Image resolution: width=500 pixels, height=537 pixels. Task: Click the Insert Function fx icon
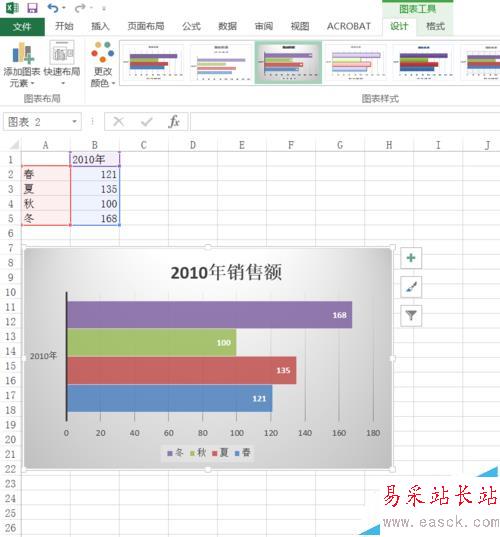(174, 122)
